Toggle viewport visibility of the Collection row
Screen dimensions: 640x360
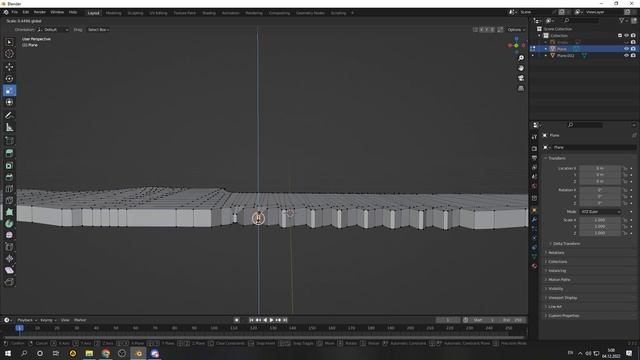coord(626,36)
